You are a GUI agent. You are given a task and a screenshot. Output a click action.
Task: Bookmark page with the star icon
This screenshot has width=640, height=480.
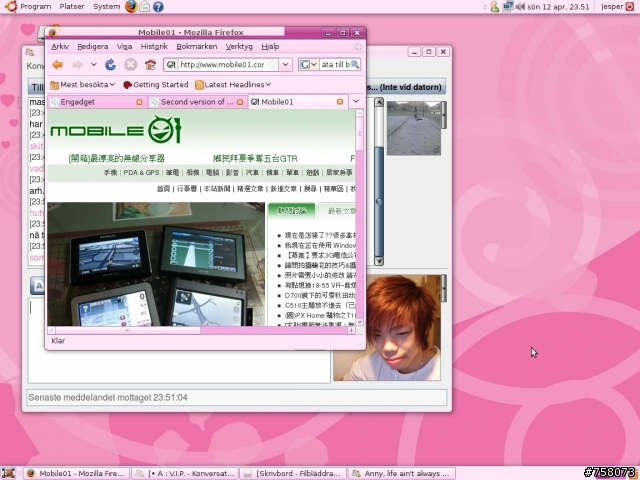(x=273, y=64)
